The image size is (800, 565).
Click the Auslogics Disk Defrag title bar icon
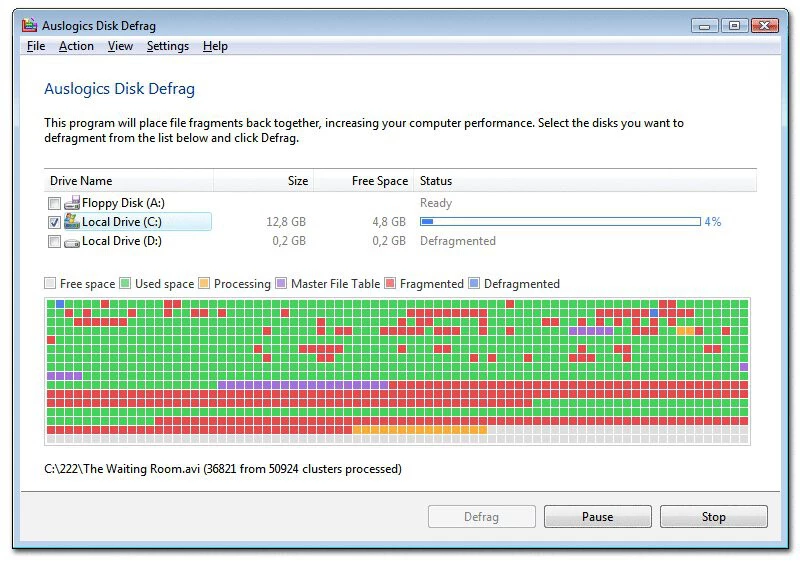(x=30, y=25)
